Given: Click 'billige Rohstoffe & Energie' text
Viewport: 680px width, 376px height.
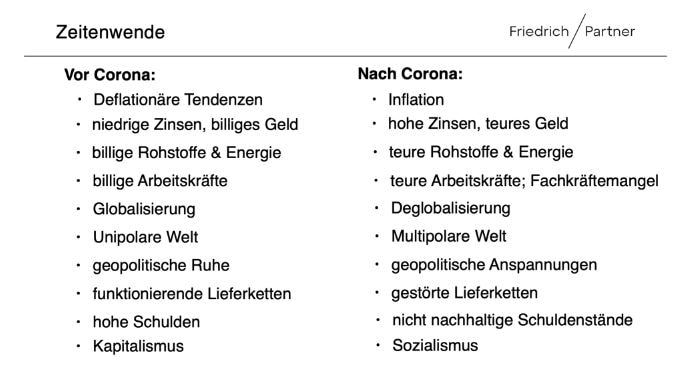Looking at the screenshot, I should point(186,153).
